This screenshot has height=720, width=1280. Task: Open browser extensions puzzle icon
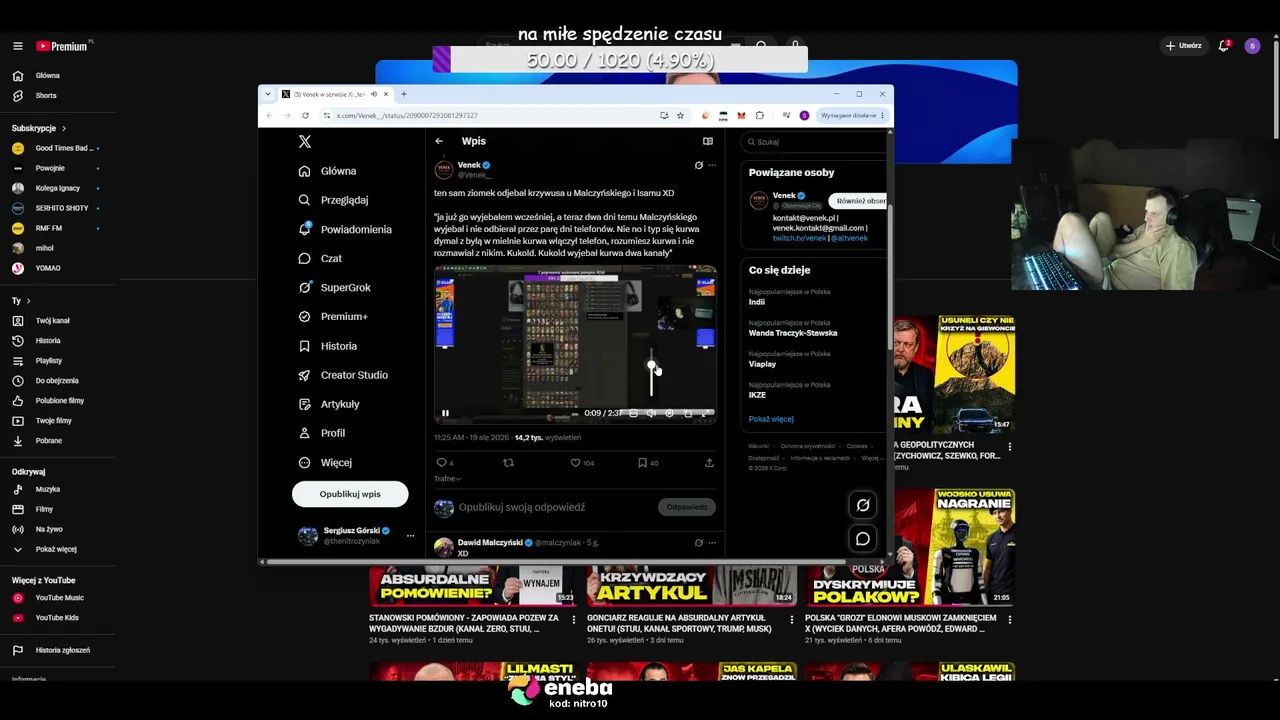pyautogui.click(x=760, y=115)
